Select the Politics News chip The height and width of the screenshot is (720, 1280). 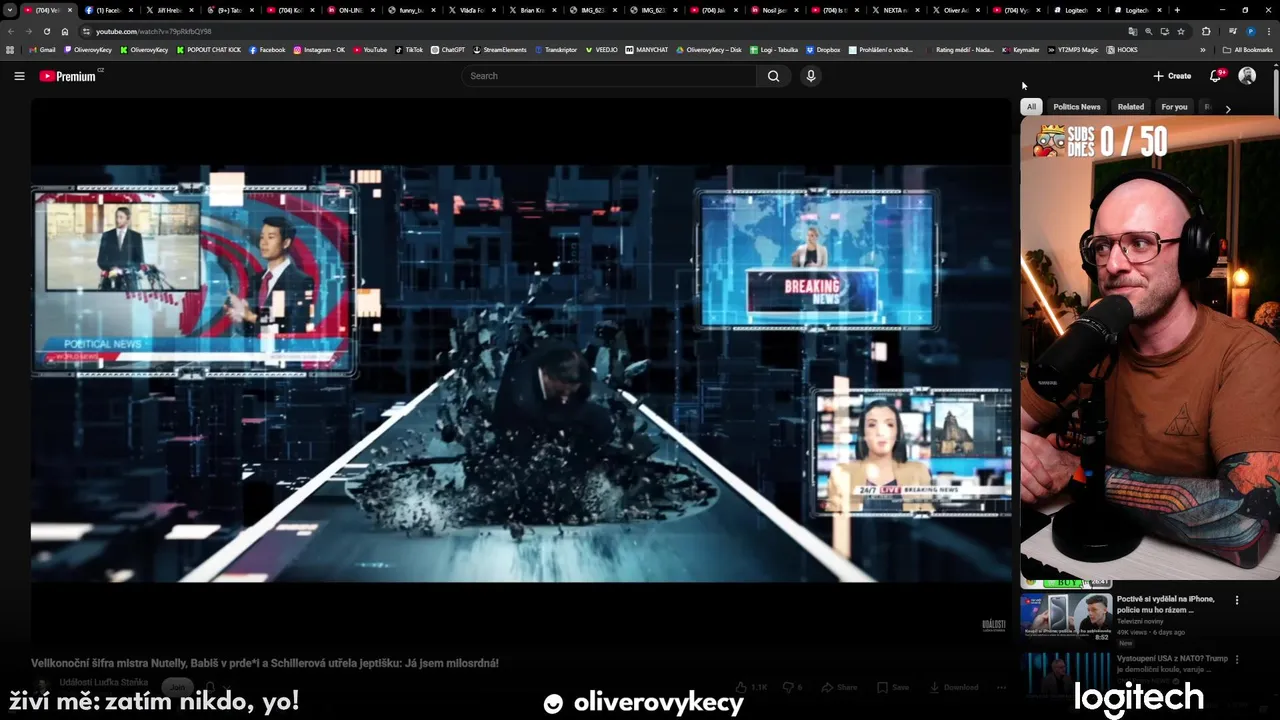(1077, 107)
